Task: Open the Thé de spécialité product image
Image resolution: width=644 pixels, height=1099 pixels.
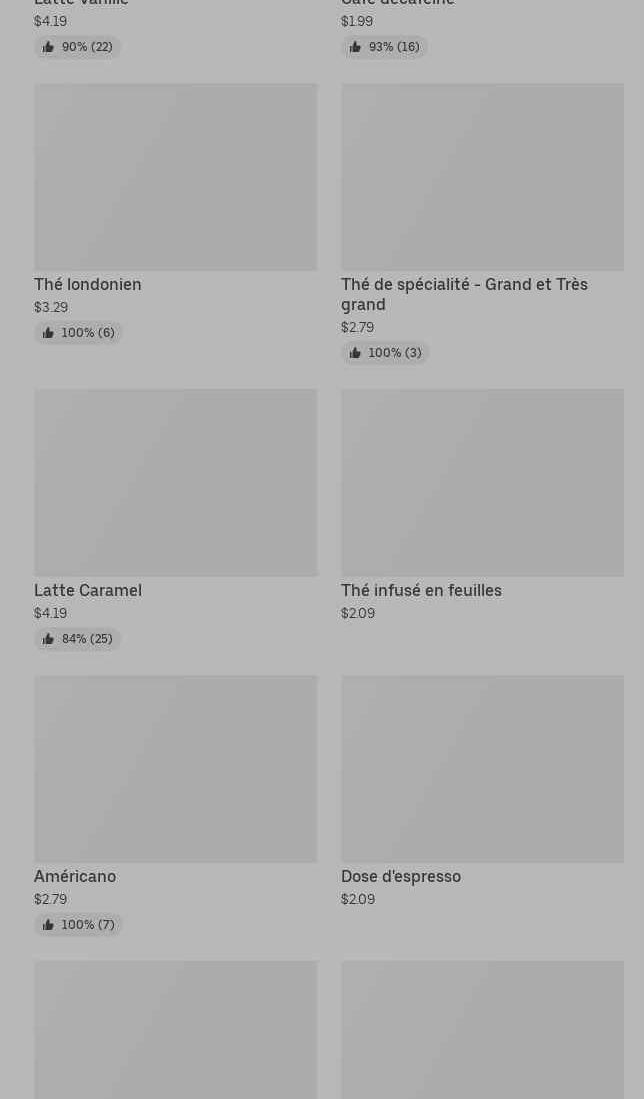Action: (x=482, y=177)
